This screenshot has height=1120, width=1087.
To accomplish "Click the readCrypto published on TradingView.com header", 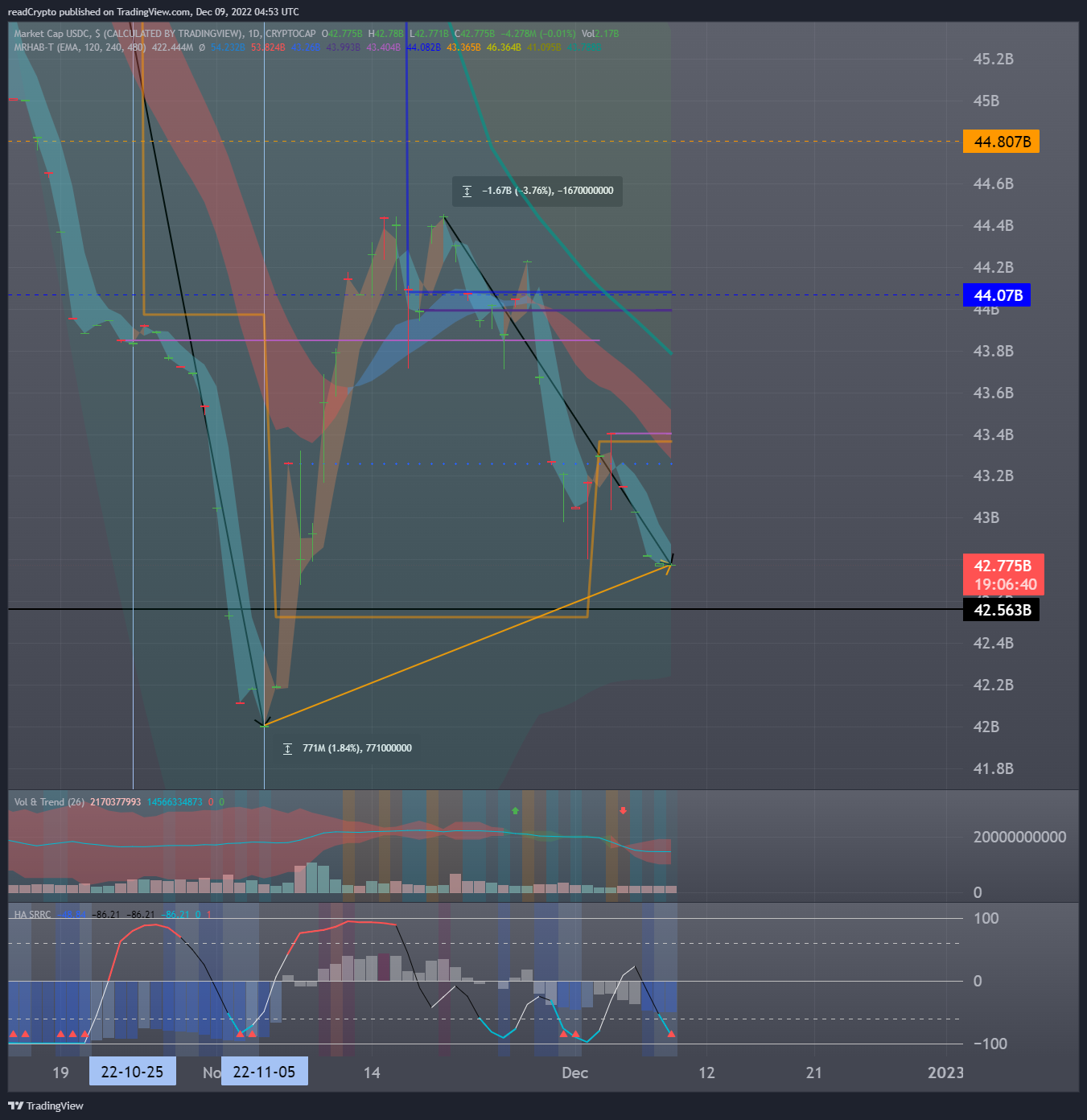I will tap(153, 12).
